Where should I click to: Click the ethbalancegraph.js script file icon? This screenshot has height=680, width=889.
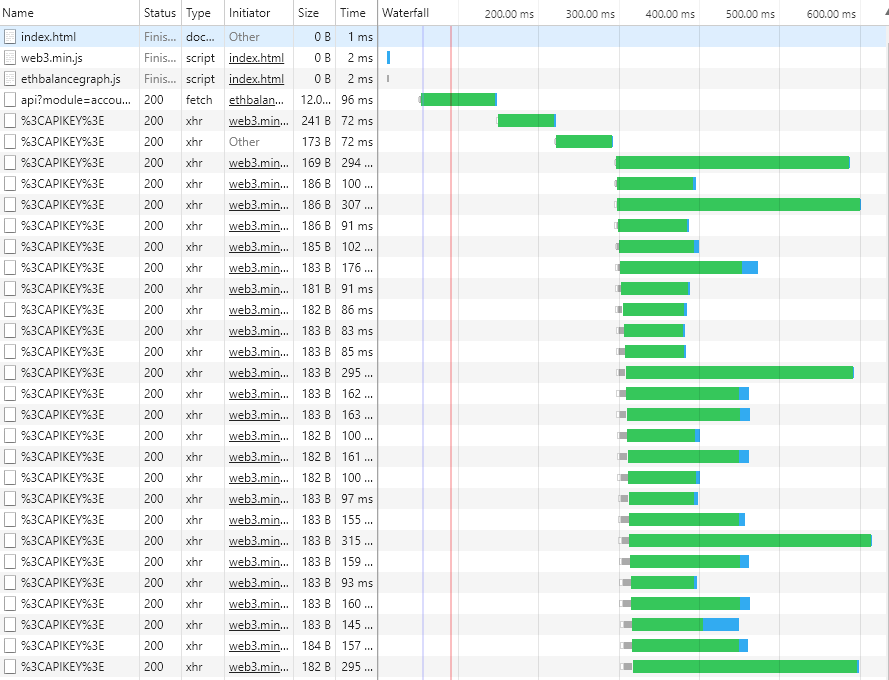click(x=10, y=79)
